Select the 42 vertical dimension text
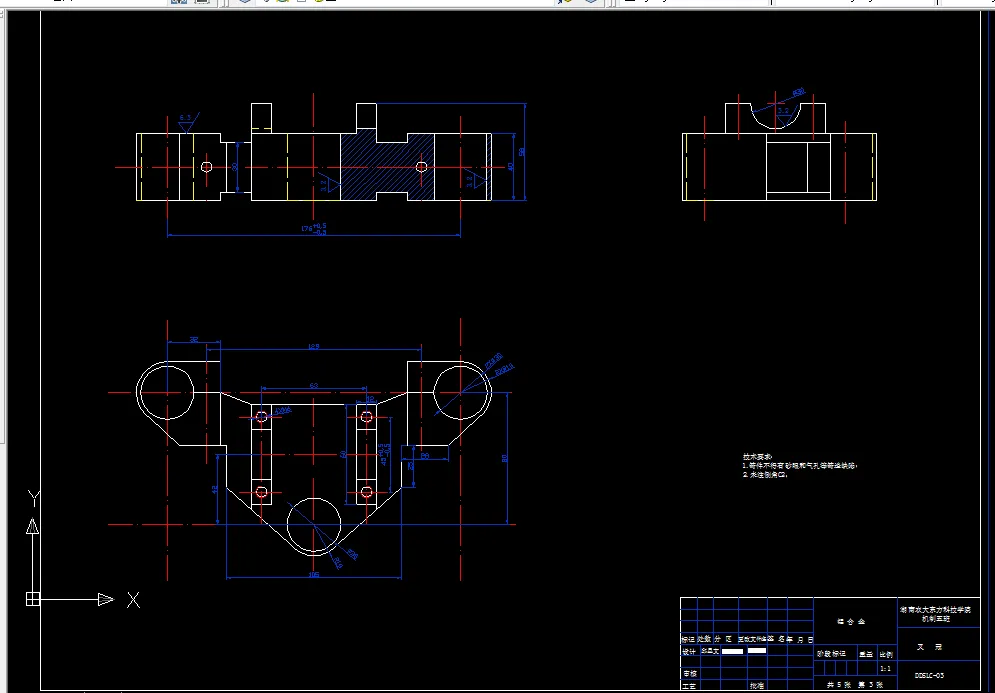 pyautogui.click(x=215, y=489)
